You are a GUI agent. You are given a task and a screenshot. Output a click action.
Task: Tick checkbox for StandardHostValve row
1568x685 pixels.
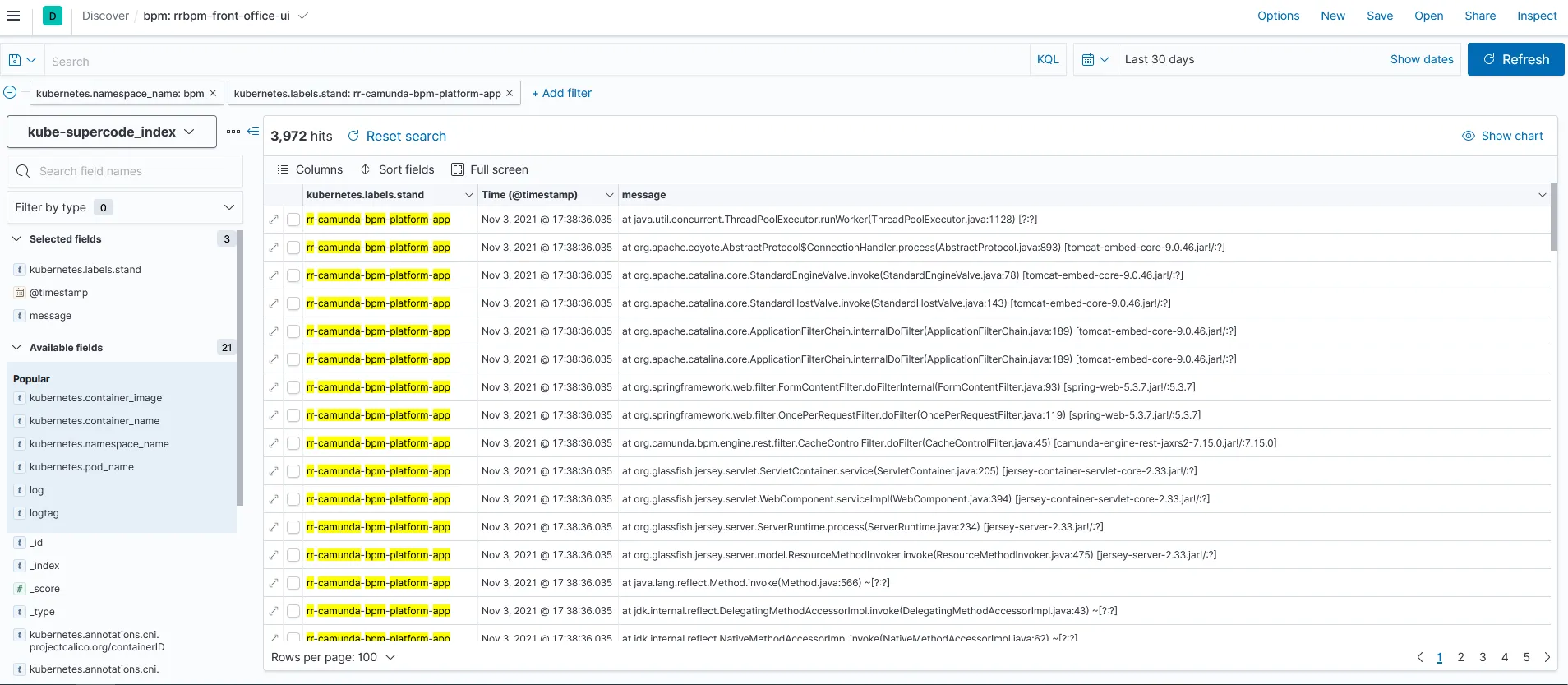tap(293, 303)
